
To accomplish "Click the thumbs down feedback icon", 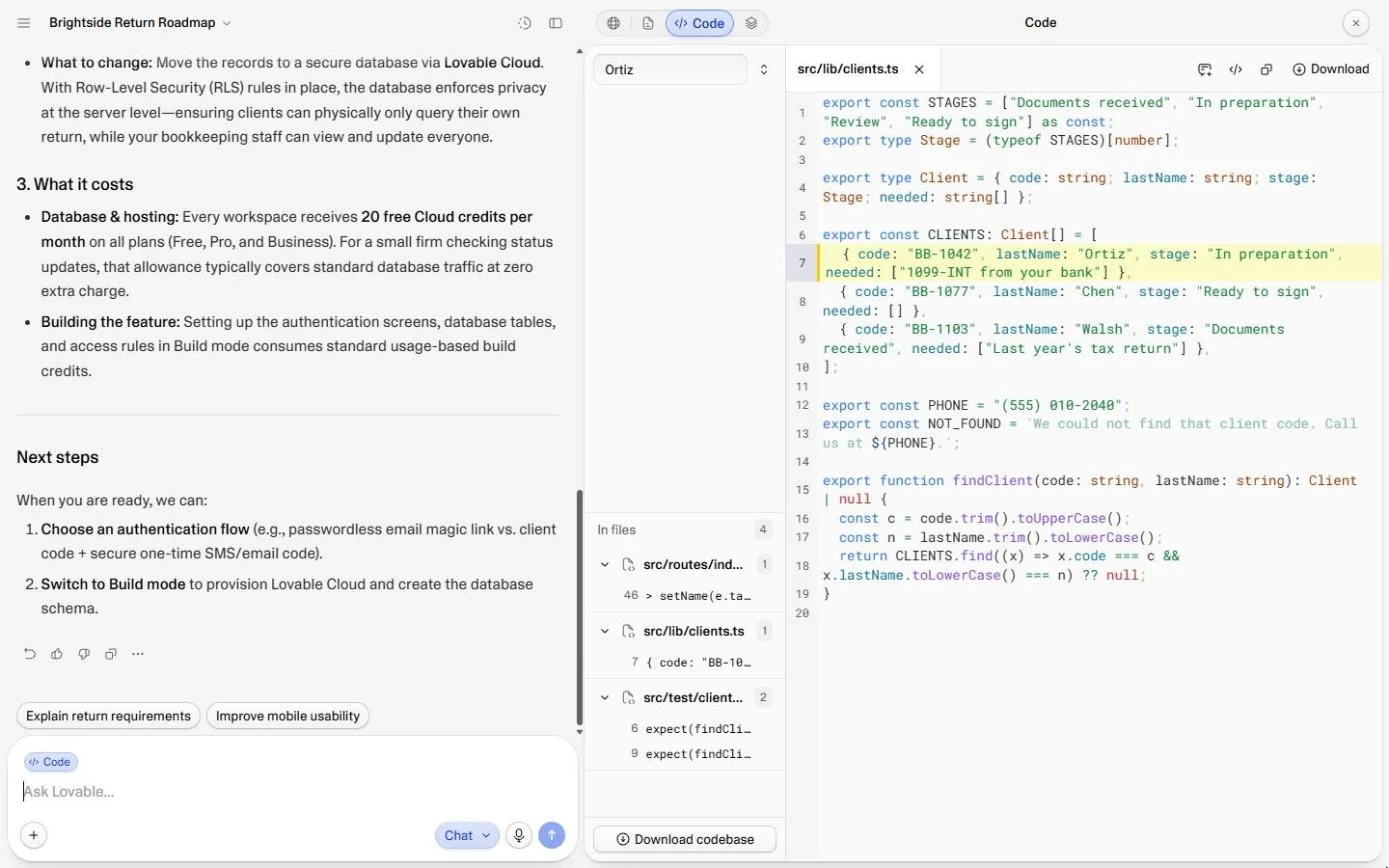I will 84,654.
